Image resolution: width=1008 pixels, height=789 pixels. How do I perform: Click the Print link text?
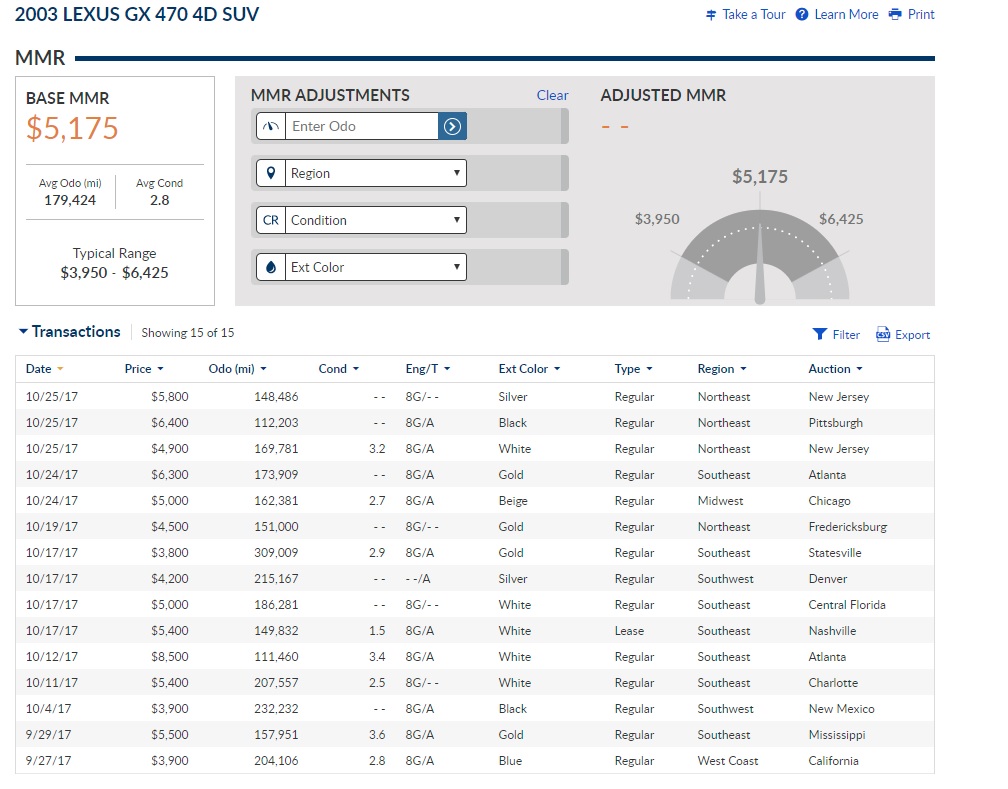pyautogui.click(x=921, y=14)
